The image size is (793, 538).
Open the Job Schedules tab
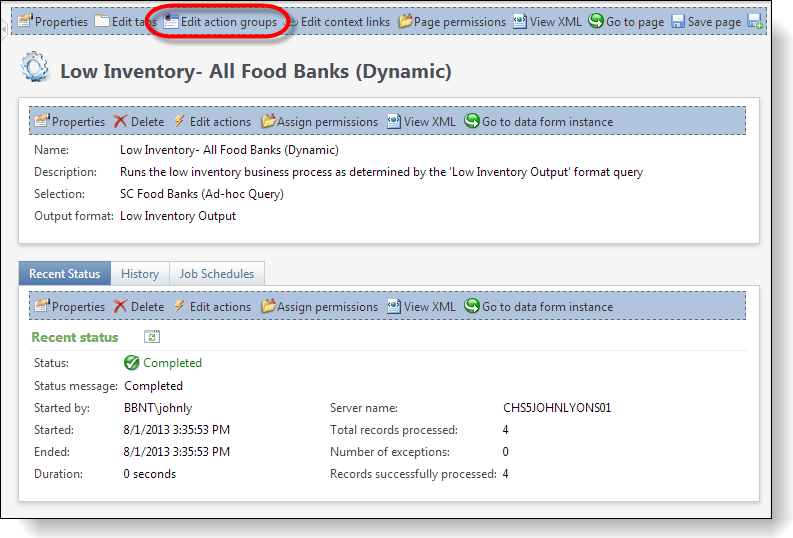[x=216, y=274]
